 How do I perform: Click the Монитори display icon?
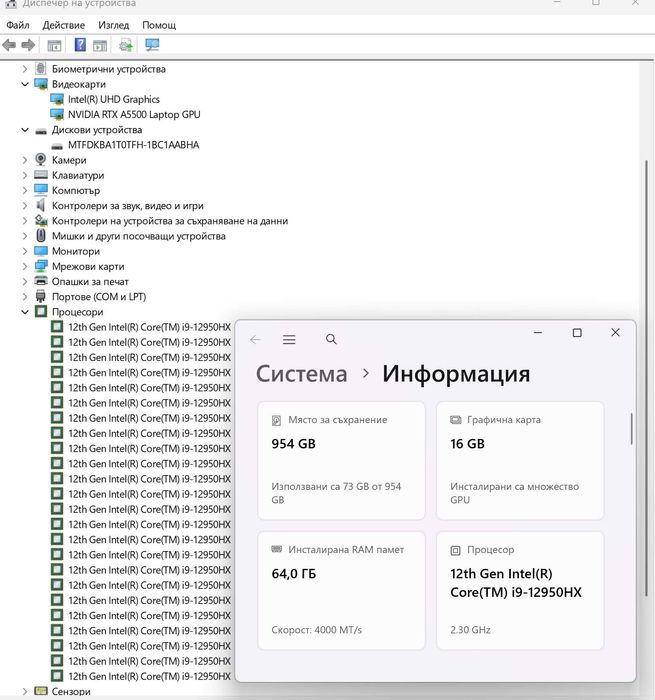click(x=41, y=250)
